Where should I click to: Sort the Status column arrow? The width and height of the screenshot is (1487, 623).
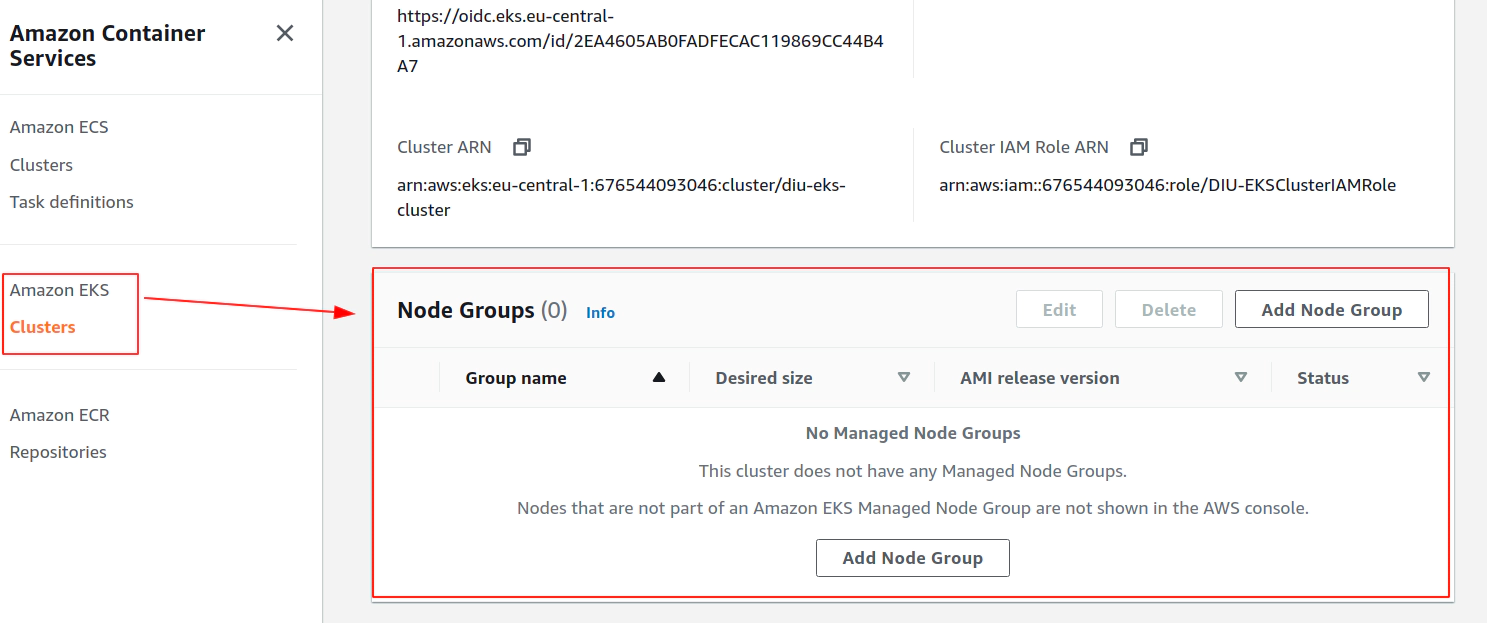1424,377
